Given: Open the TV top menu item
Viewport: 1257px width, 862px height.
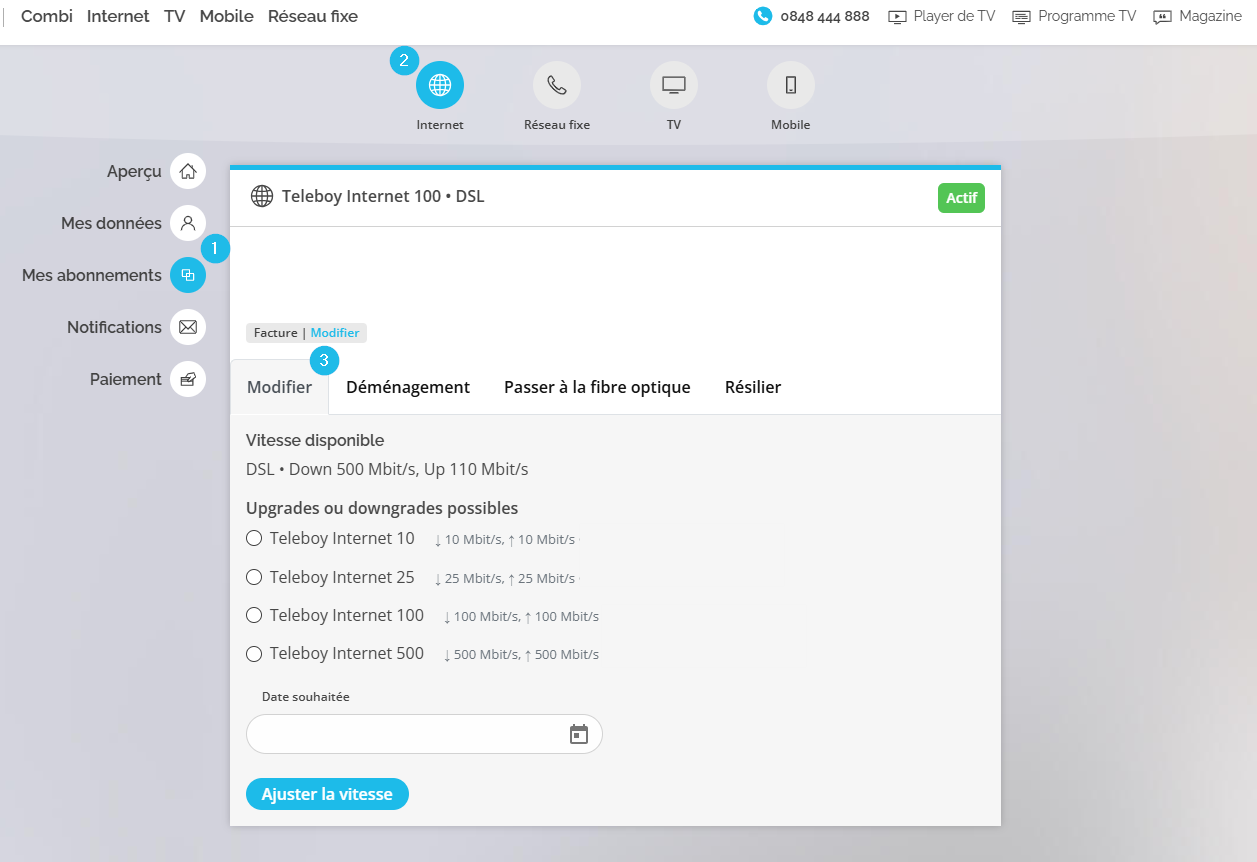Looking at the screenshot, I should [175, 16].
